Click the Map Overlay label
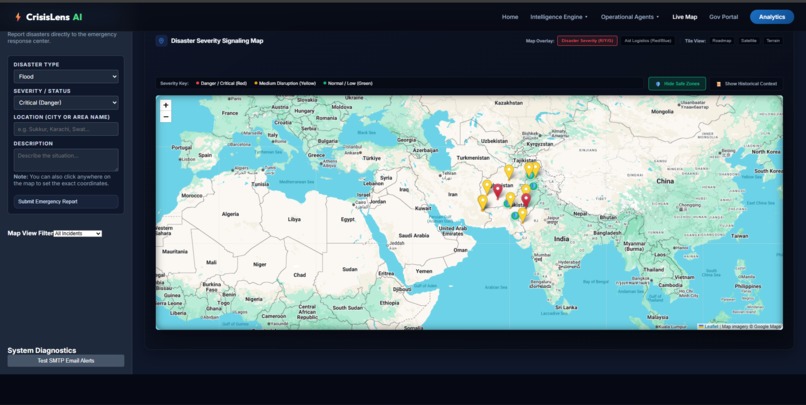Screen dimensions: 806x405 coord(540,41)
